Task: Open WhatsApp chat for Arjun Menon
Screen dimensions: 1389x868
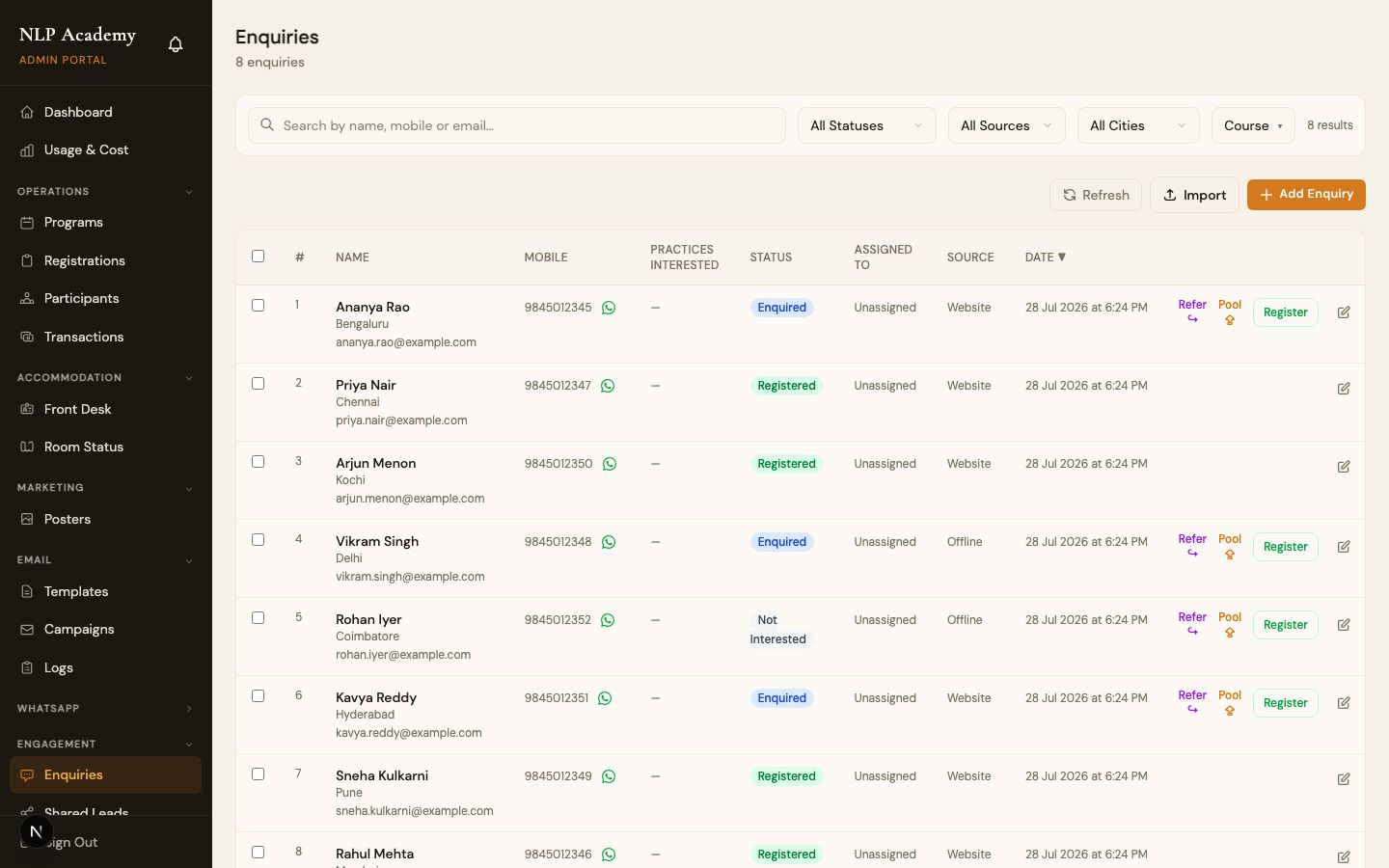Action: [x=610, y=464]
